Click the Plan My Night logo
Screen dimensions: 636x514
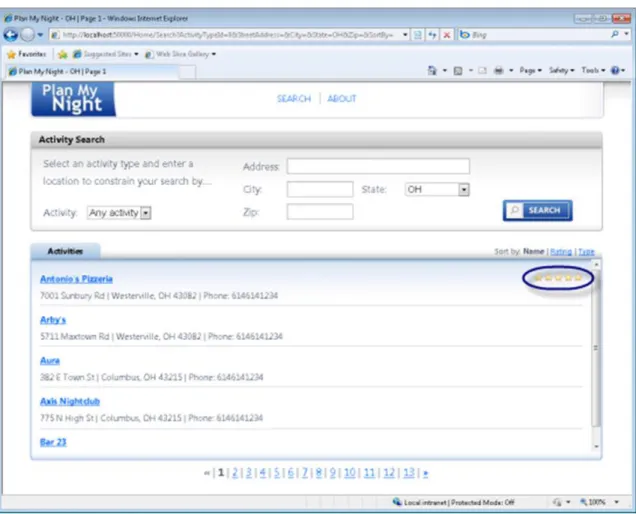tap(73, 99)
